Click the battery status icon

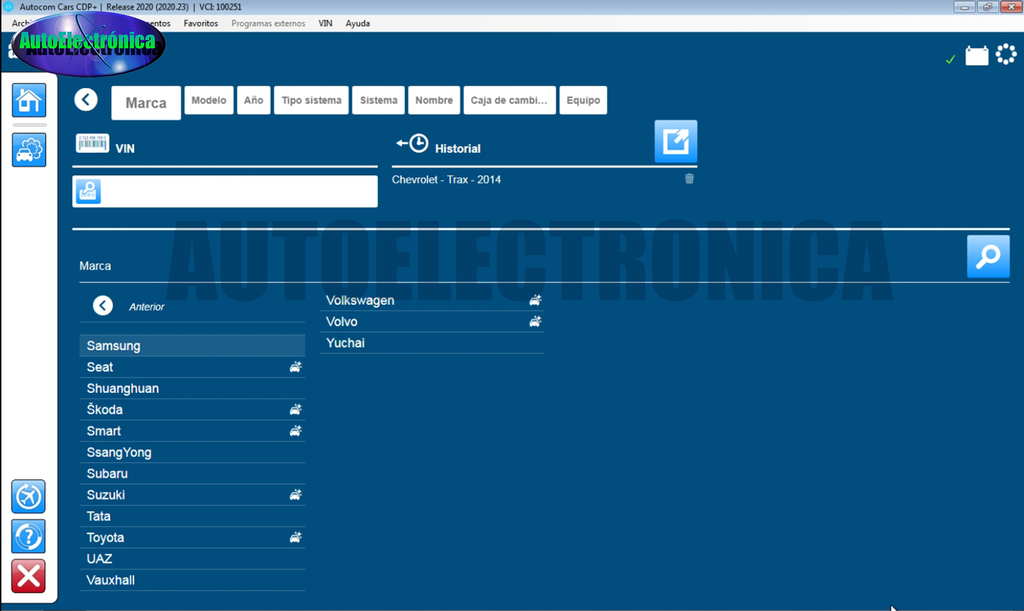click(x=977, y=55)
